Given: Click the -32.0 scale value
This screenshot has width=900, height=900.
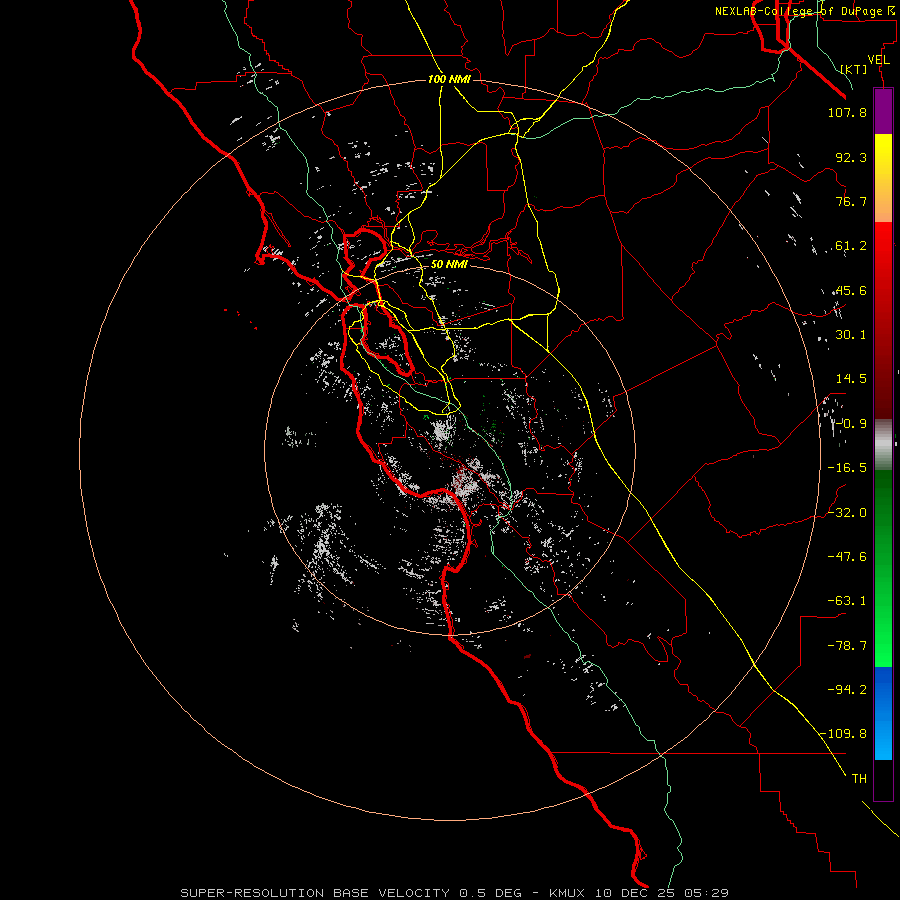Looking at the screenshot, I should 847,513.
